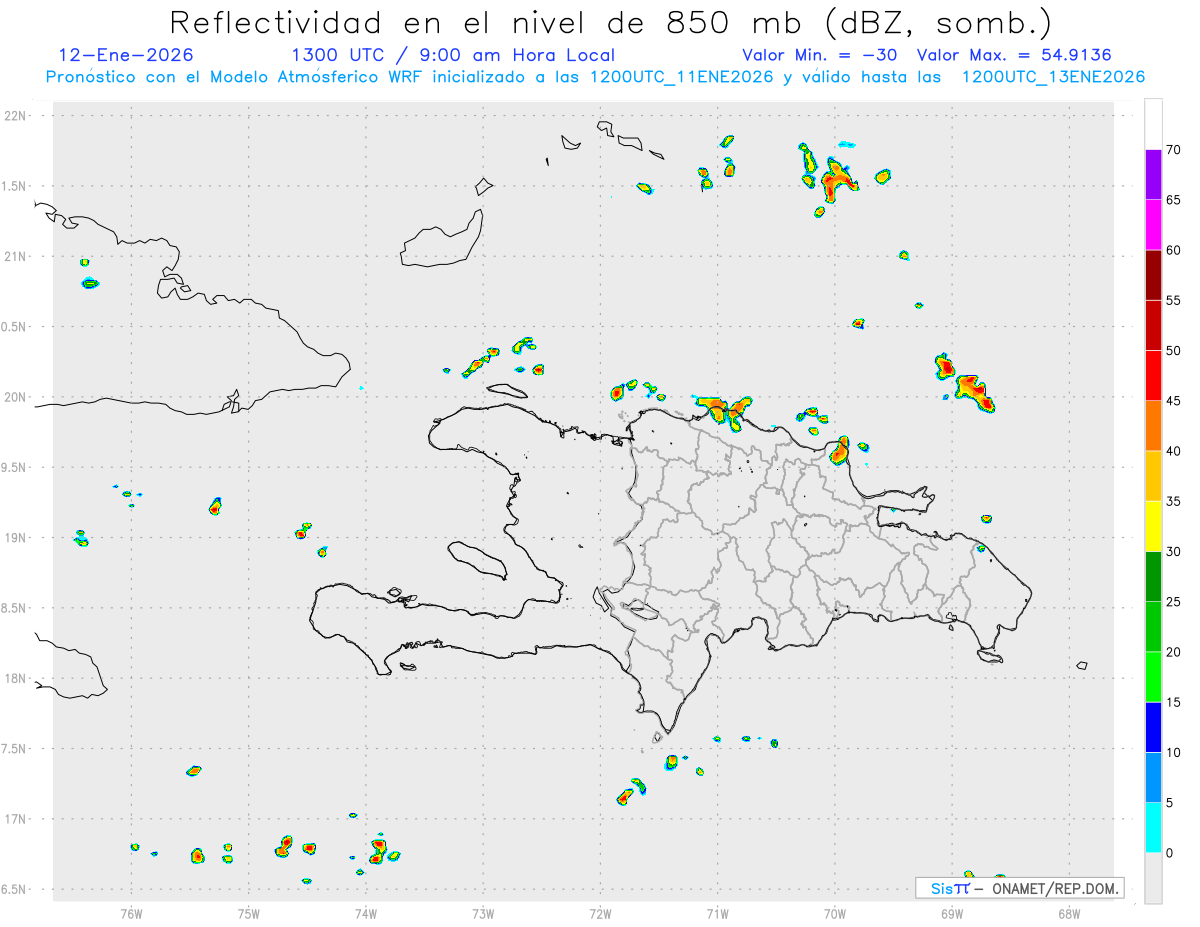
Task: Pick the white above-70 colorbar segment
Action: point(1153,124)
